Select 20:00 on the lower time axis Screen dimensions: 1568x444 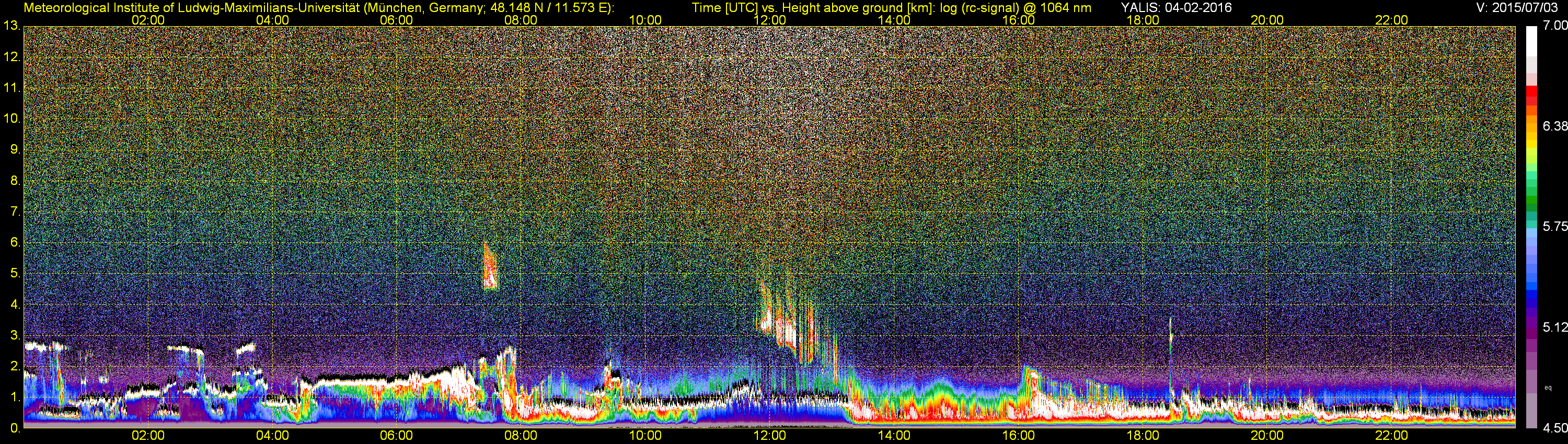pyautogui.click(x=1267, y=436)
